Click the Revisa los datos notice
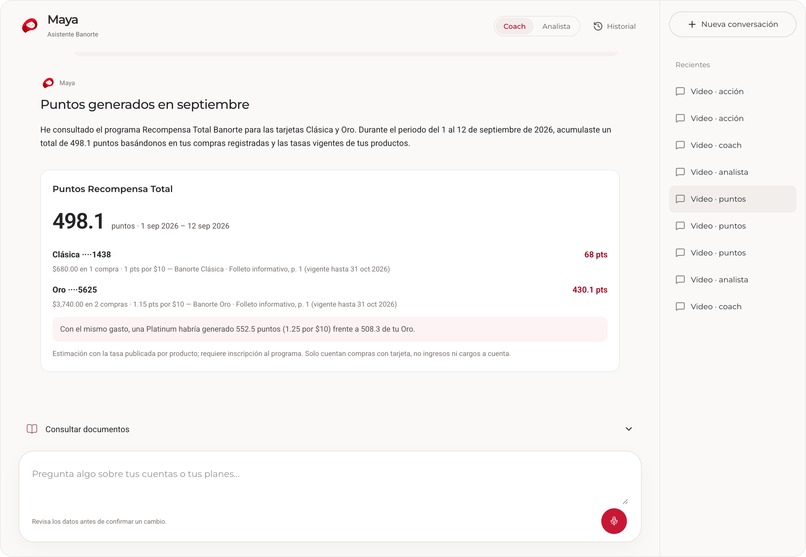Screen dimensions: 806x557 pos(99,522)
